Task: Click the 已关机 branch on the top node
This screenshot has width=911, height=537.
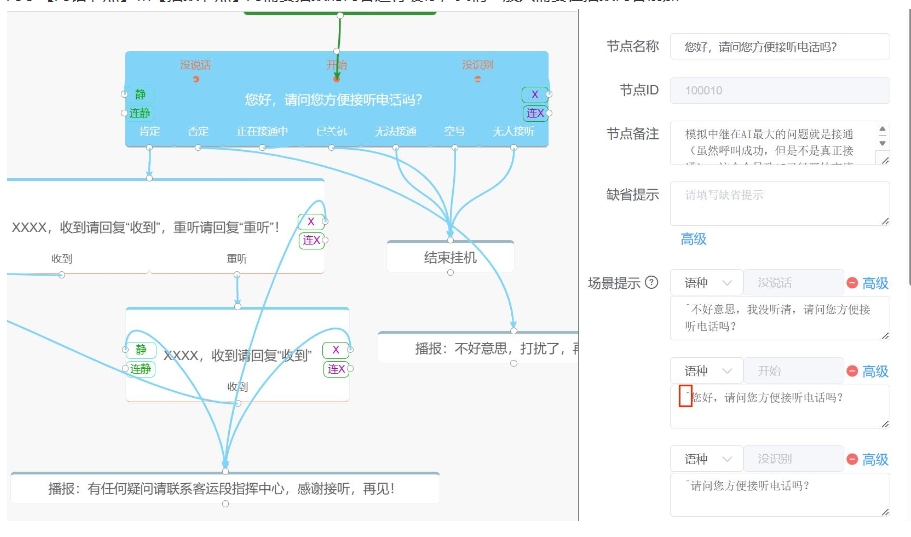Action: pyautogui.click(x=332, y=131)
